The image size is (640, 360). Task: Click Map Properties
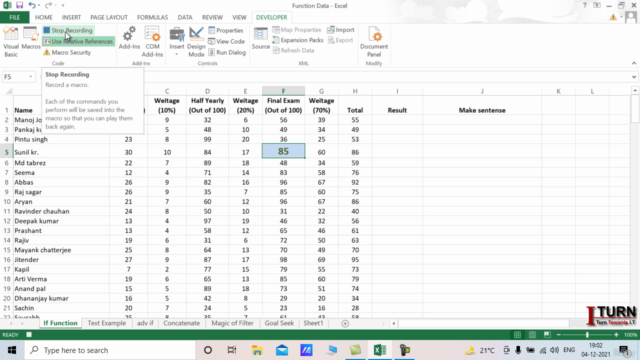point(297,30)
